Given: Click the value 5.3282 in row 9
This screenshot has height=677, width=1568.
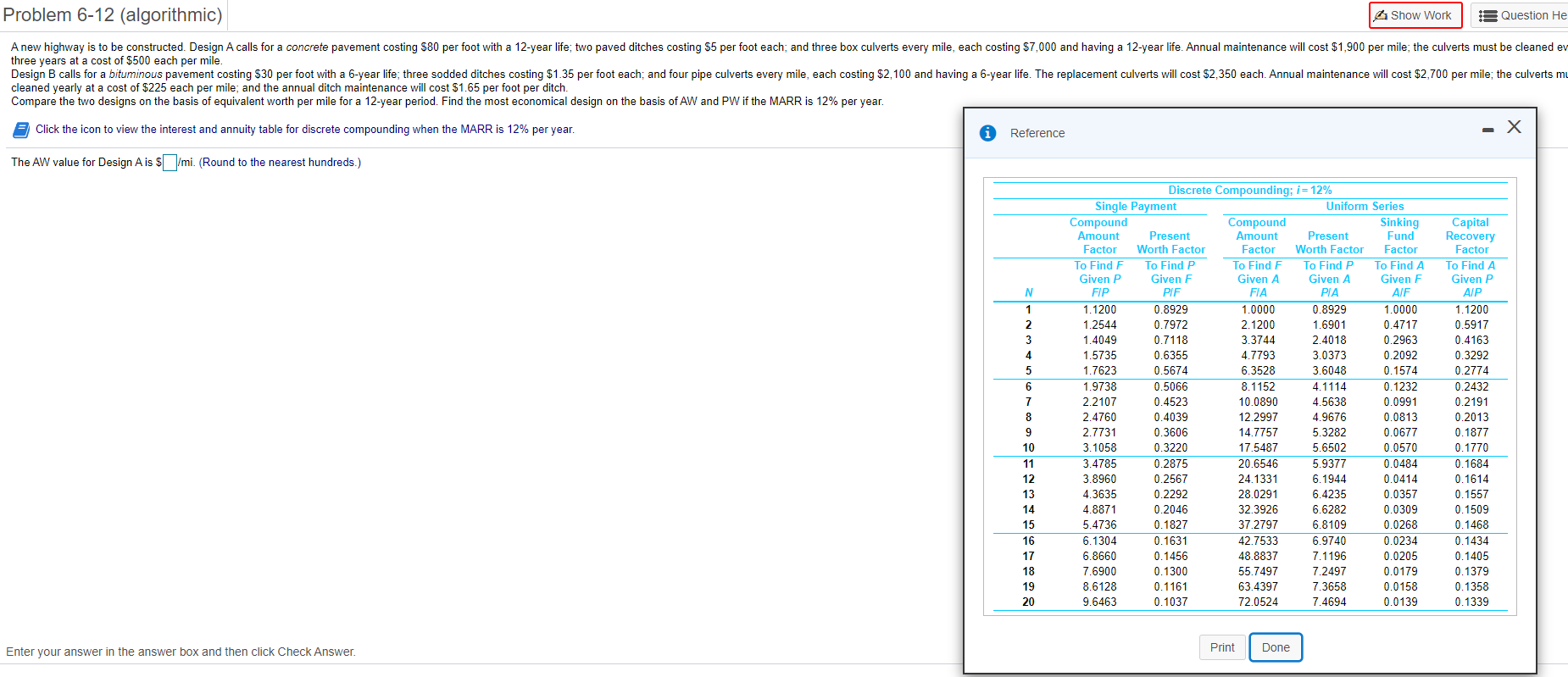Looking at the screenshot, I should [1329, 432].
